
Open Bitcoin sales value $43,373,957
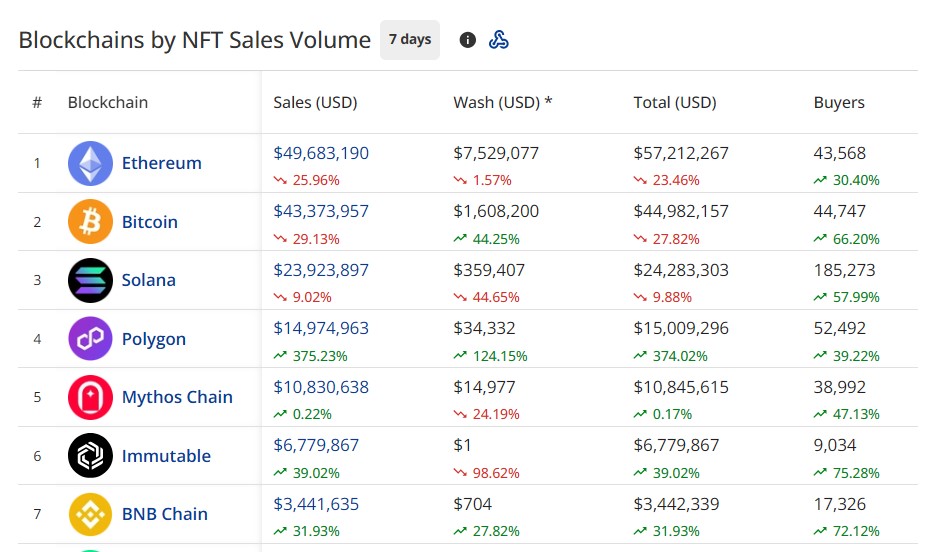(321, 212)
